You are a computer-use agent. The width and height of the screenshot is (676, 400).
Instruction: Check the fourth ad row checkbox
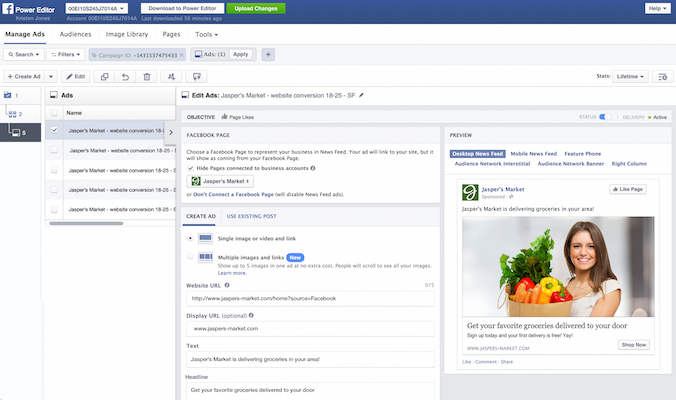[54, 190]
